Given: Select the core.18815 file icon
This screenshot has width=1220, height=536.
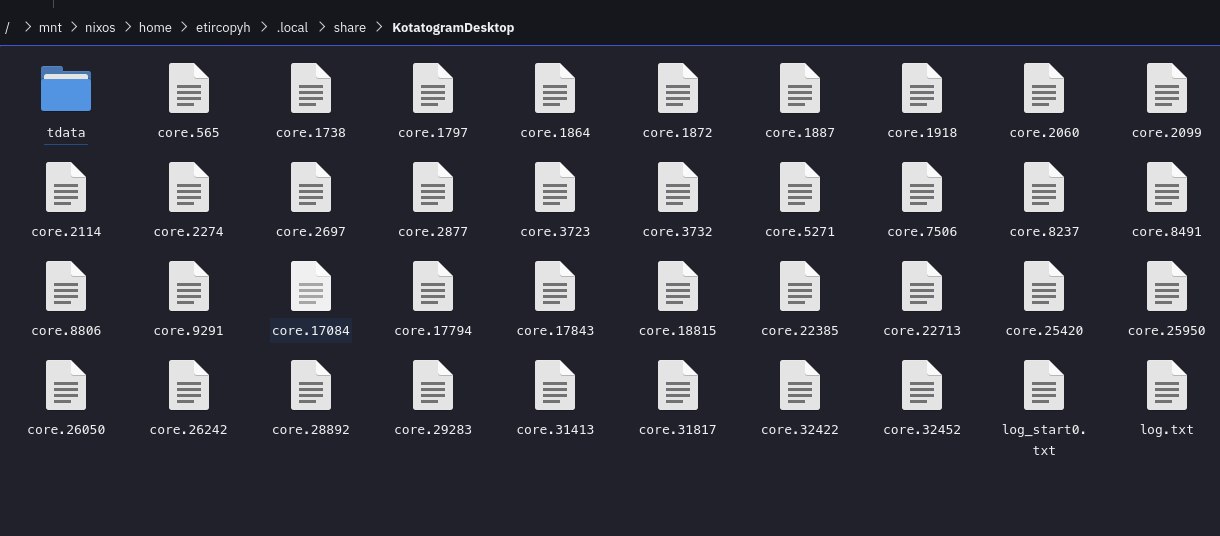Looking at the screenshot, I should [x=677, y=286].
